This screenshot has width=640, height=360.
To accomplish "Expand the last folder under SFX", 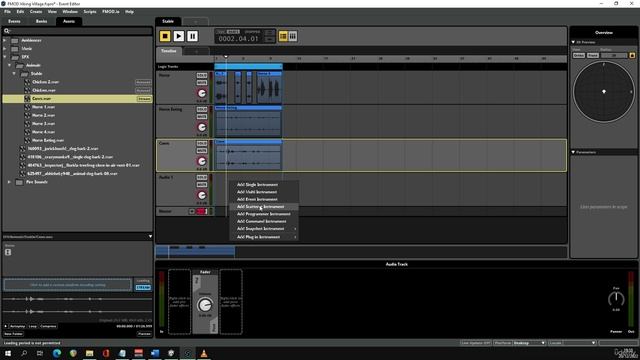I will 9,182.
